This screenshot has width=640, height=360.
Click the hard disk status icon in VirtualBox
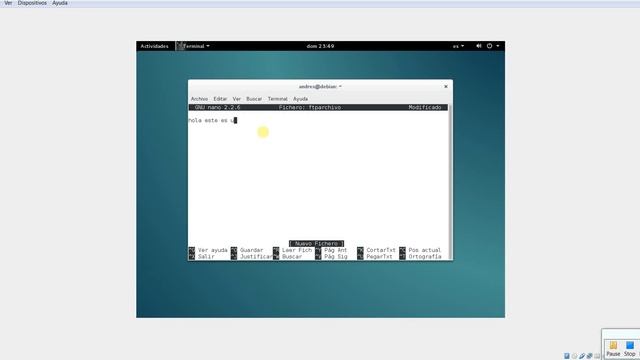point(567,356)
